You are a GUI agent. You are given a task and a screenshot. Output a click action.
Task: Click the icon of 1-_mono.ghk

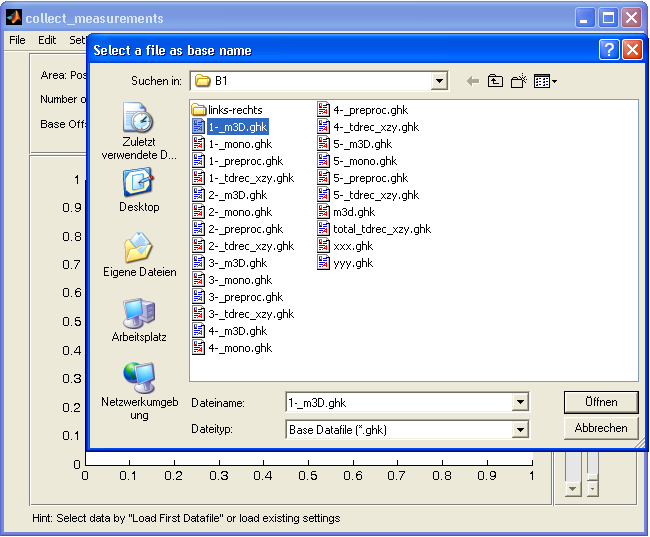pos(199,144)
